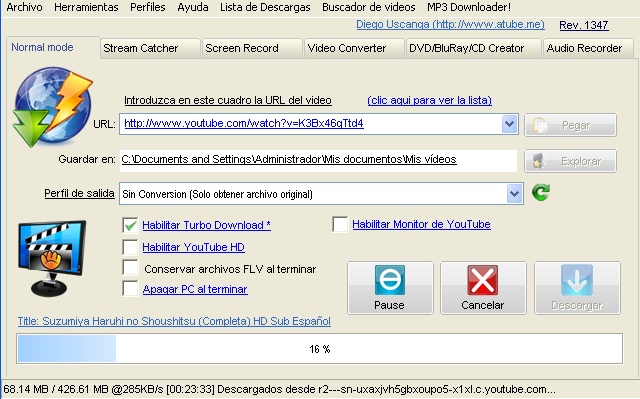
Task: Click the Habilitar Monitor de YouTube link
Action: [421, 224]
